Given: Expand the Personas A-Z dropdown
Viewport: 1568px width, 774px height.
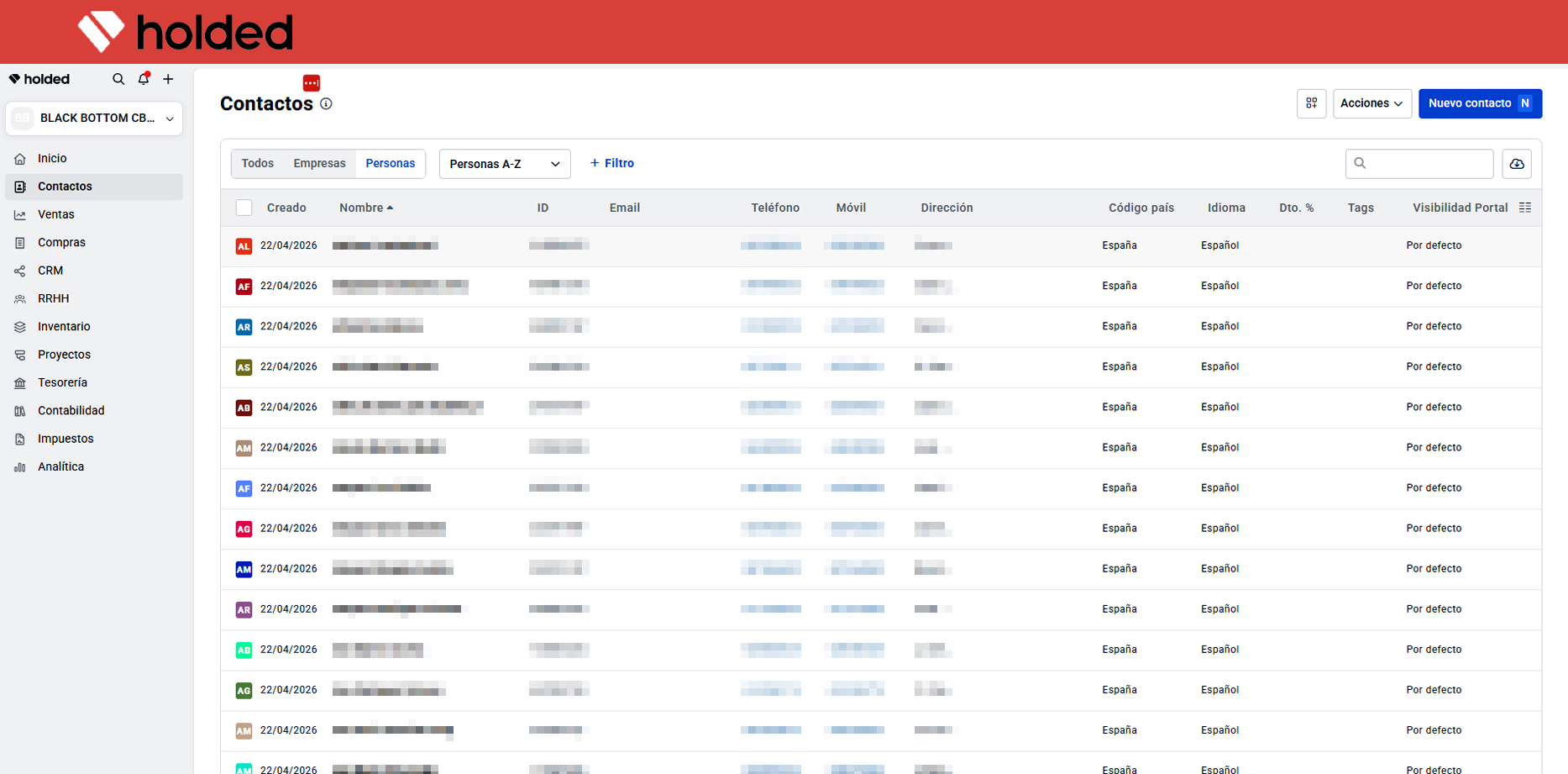Looking at the screenshot, I should pos(505,164).
